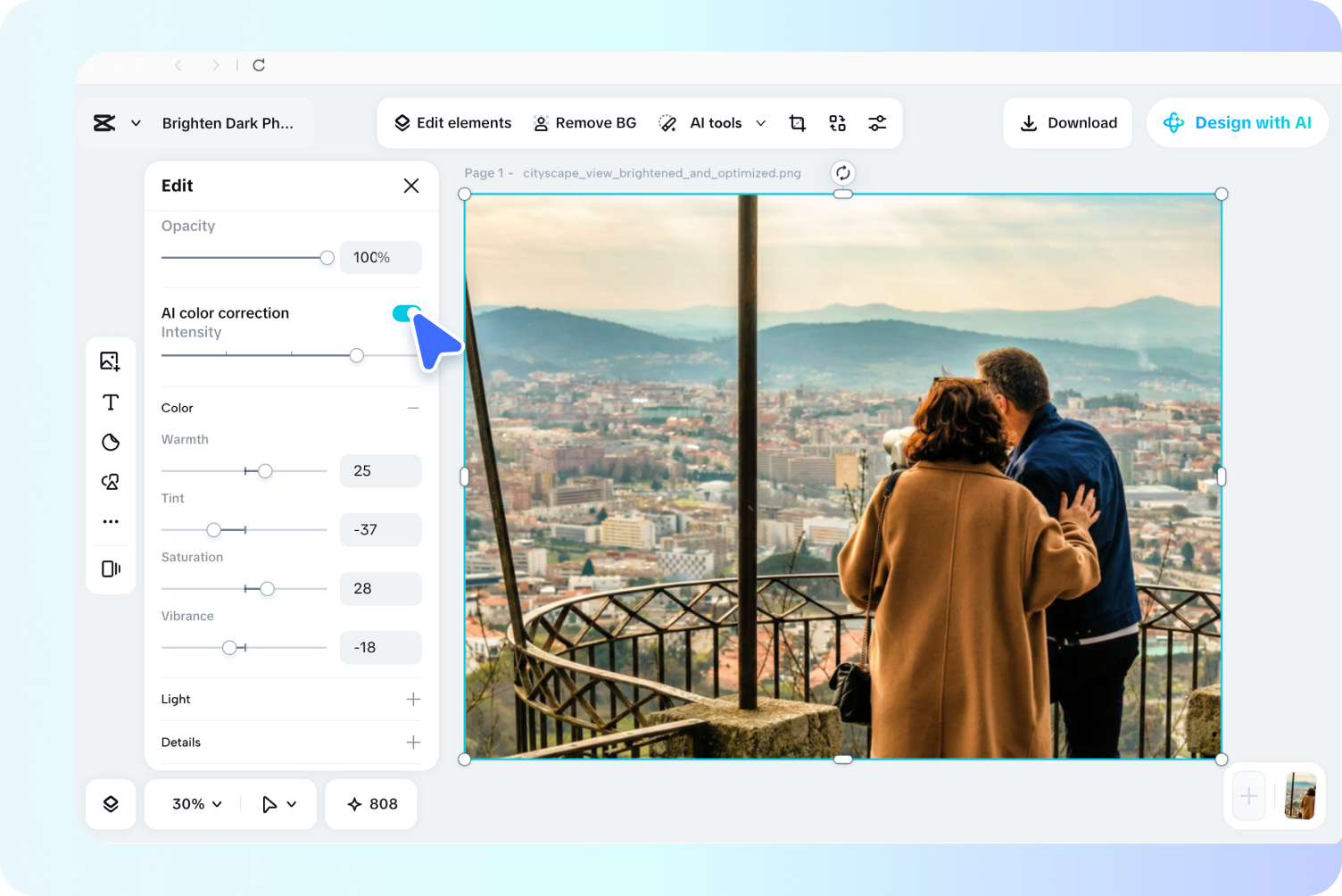
Task: Disable AI color correction
Action: [406, 313]
